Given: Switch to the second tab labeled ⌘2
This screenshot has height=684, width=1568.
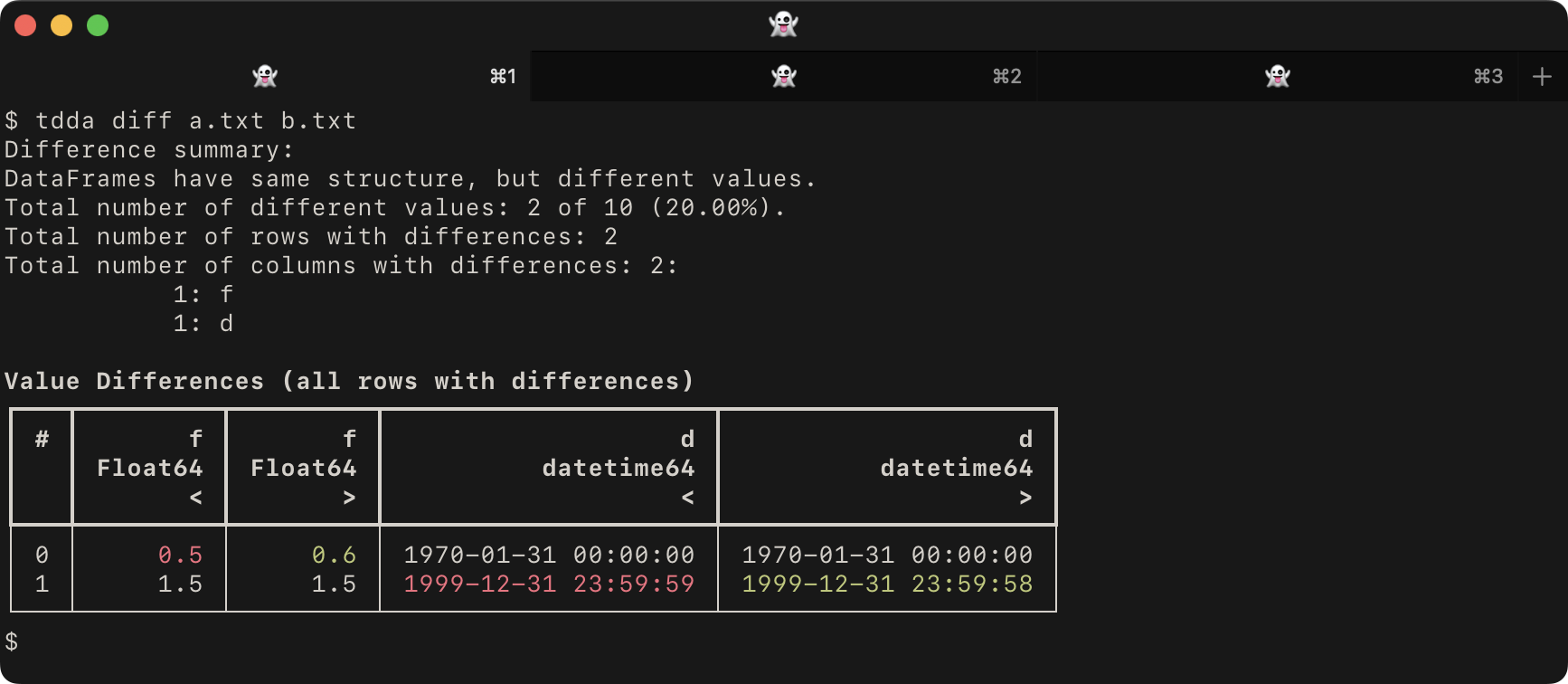Looking at the screenshot, I should click(x=783, y=76).
